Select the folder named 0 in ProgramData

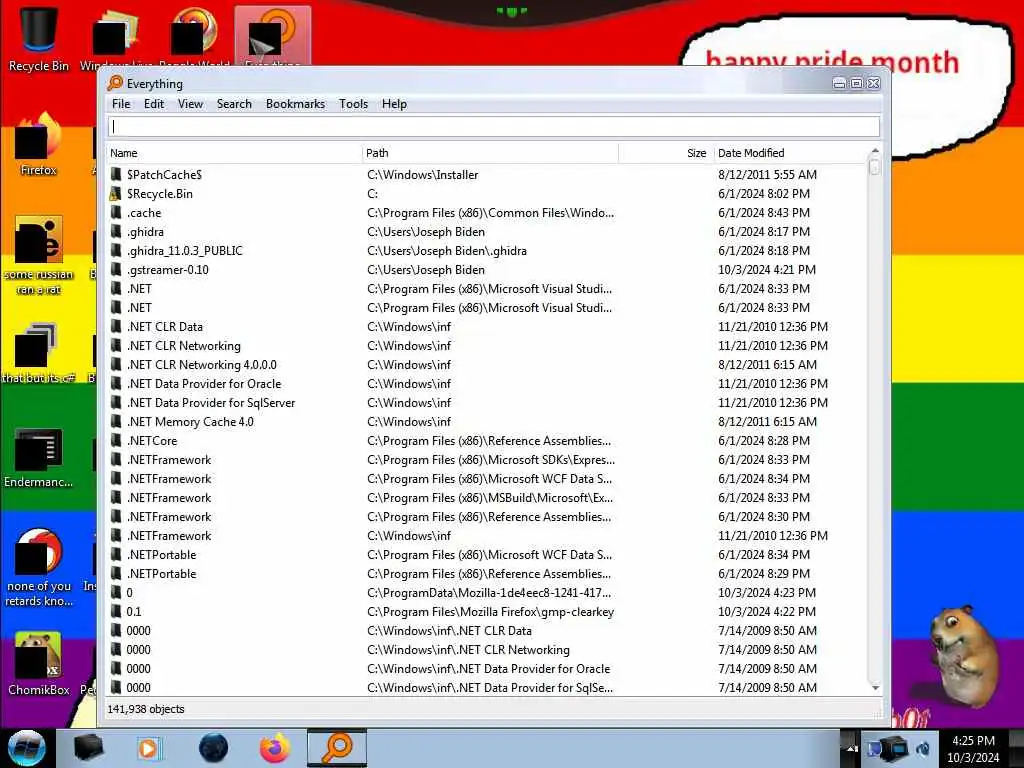pyautogui.click(x=487, y=592)
